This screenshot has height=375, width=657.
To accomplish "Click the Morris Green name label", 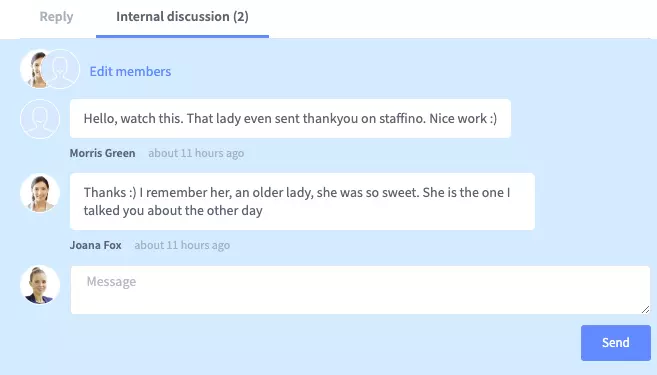I will [x=103, y=153].
